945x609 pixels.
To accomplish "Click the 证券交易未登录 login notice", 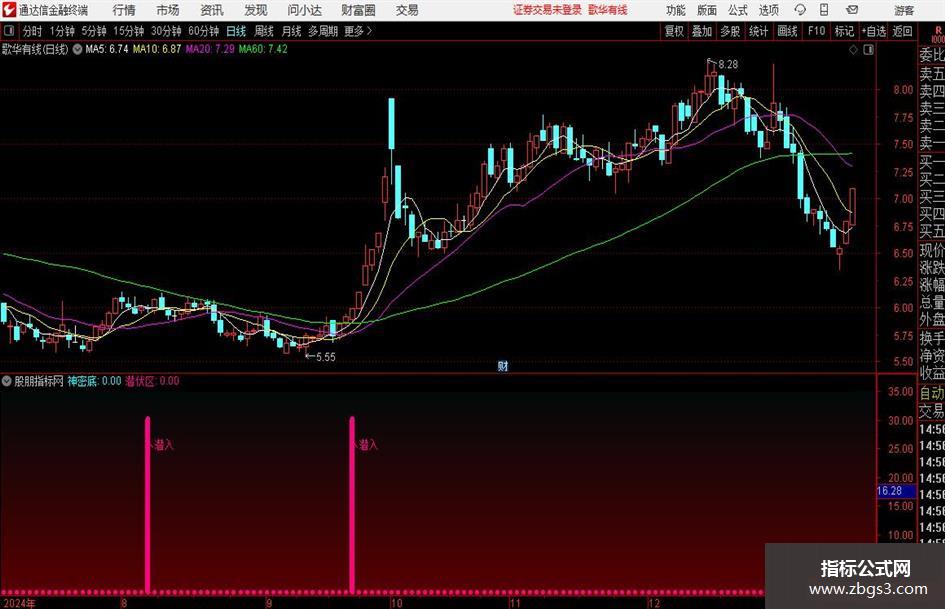I will 547,10.
